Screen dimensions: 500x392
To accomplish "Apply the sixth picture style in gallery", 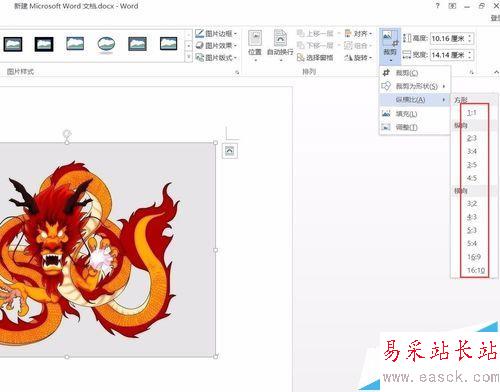I will click(x=169, y=44).
